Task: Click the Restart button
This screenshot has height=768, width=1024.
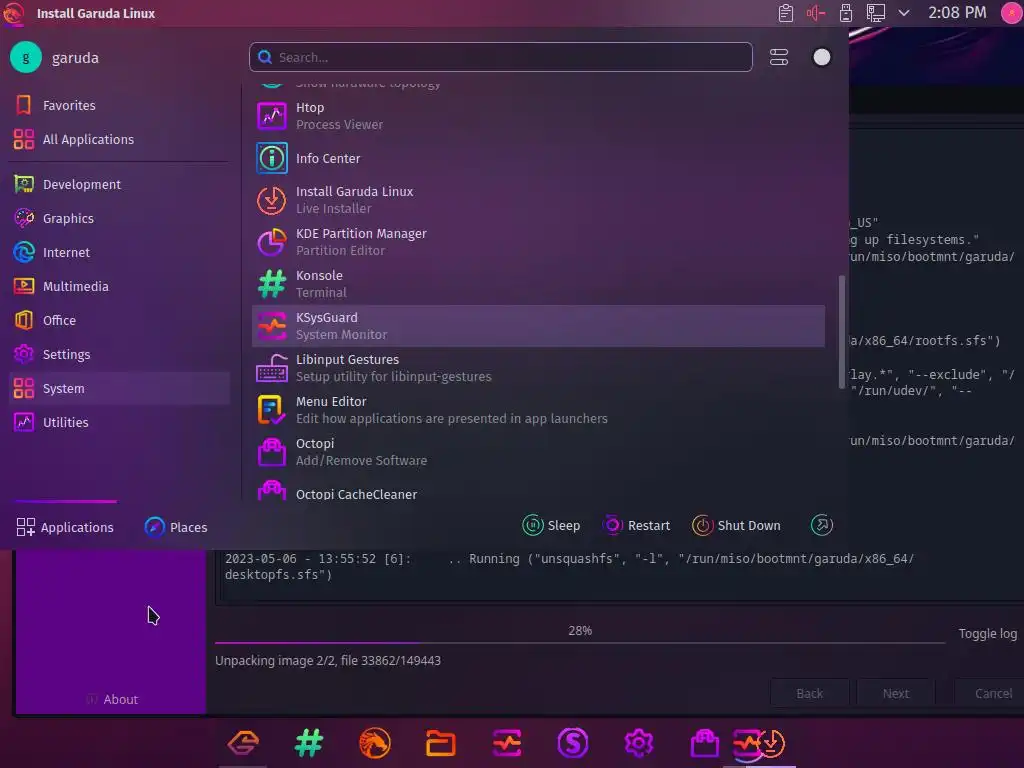Action: (637, 525)
